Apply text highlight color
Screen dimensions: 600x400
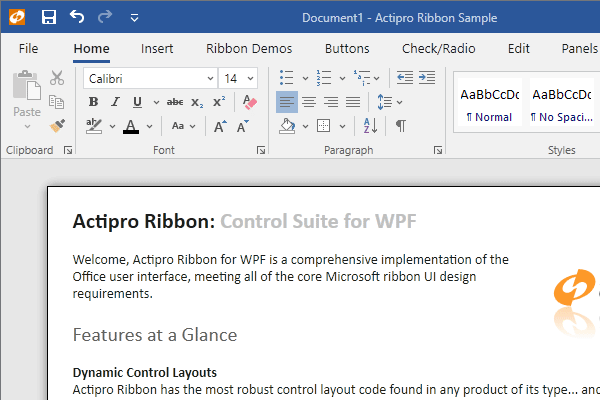pos(94,126)
